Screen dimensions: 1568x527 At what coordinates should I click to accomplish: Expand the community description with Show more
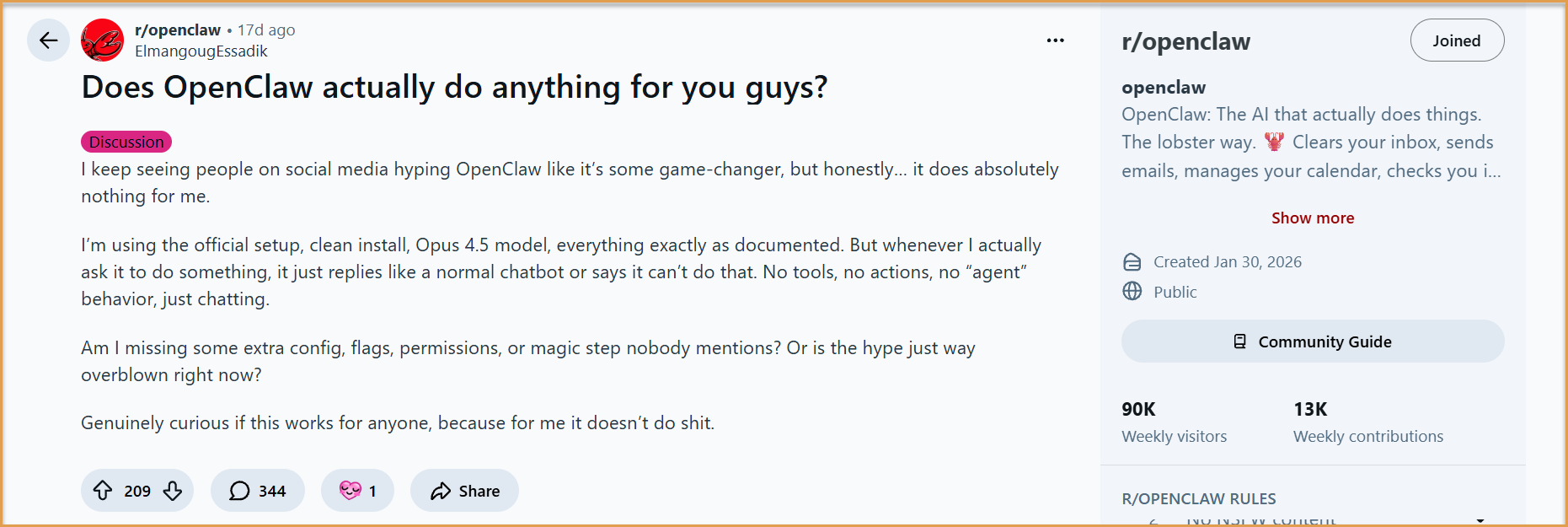coord(1312,218)
